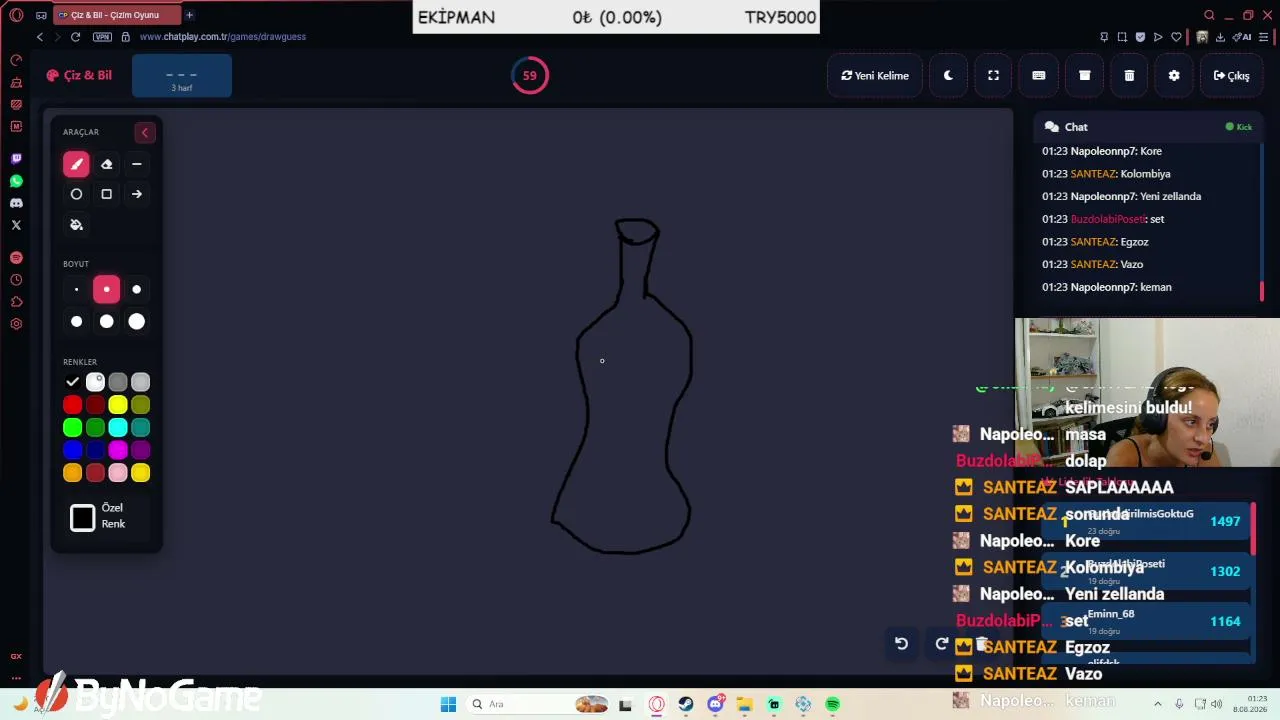Select the paint bucket fill tool

(x=76, y=225)
